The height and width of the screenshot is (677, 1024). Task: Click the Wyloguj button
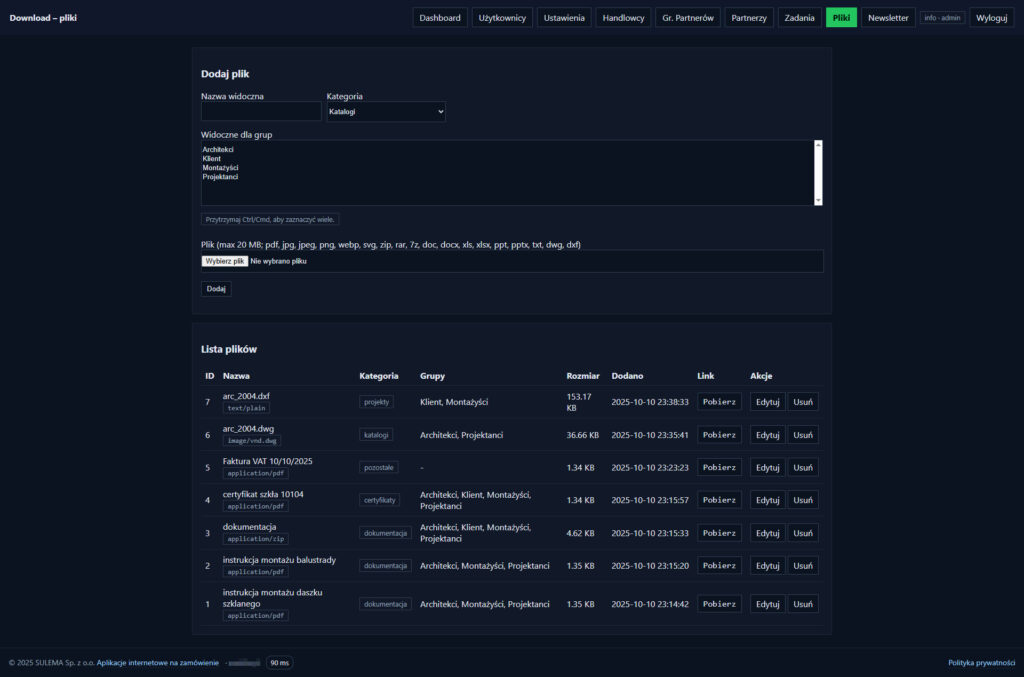991,18
